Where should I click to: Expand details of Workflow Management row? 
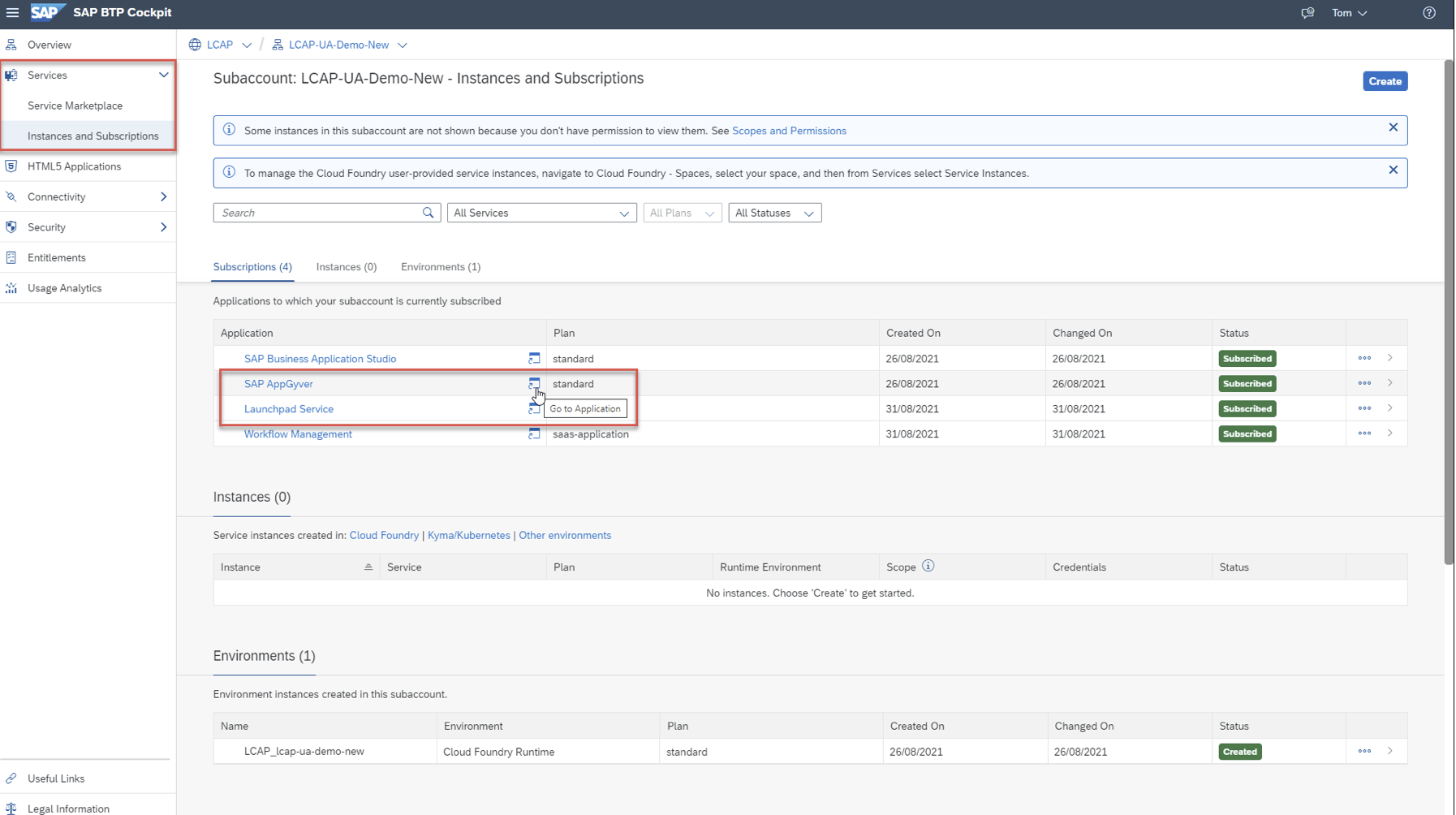point(1390,433)
